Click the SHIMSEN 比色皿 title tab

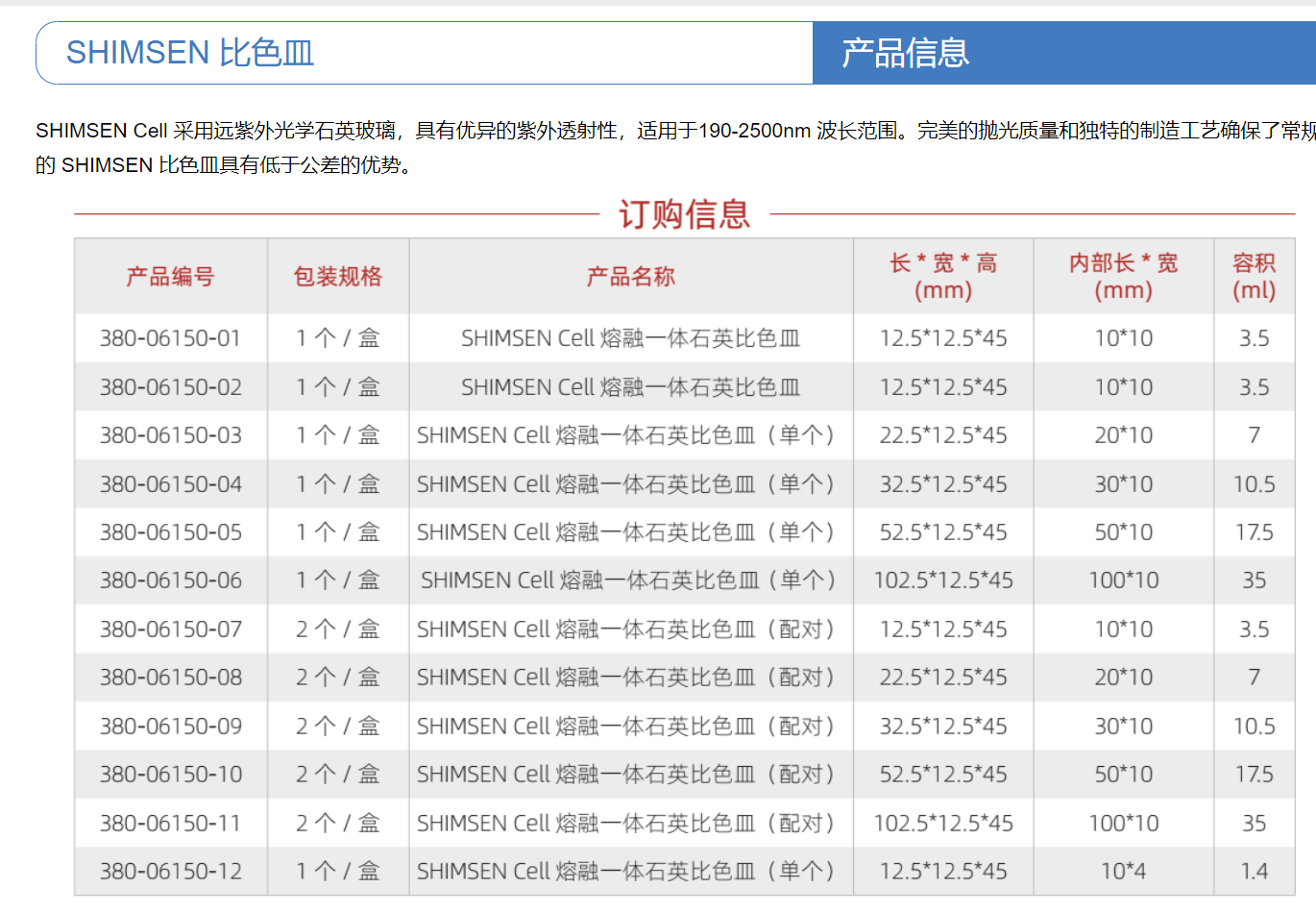click(x=190, y=53)
